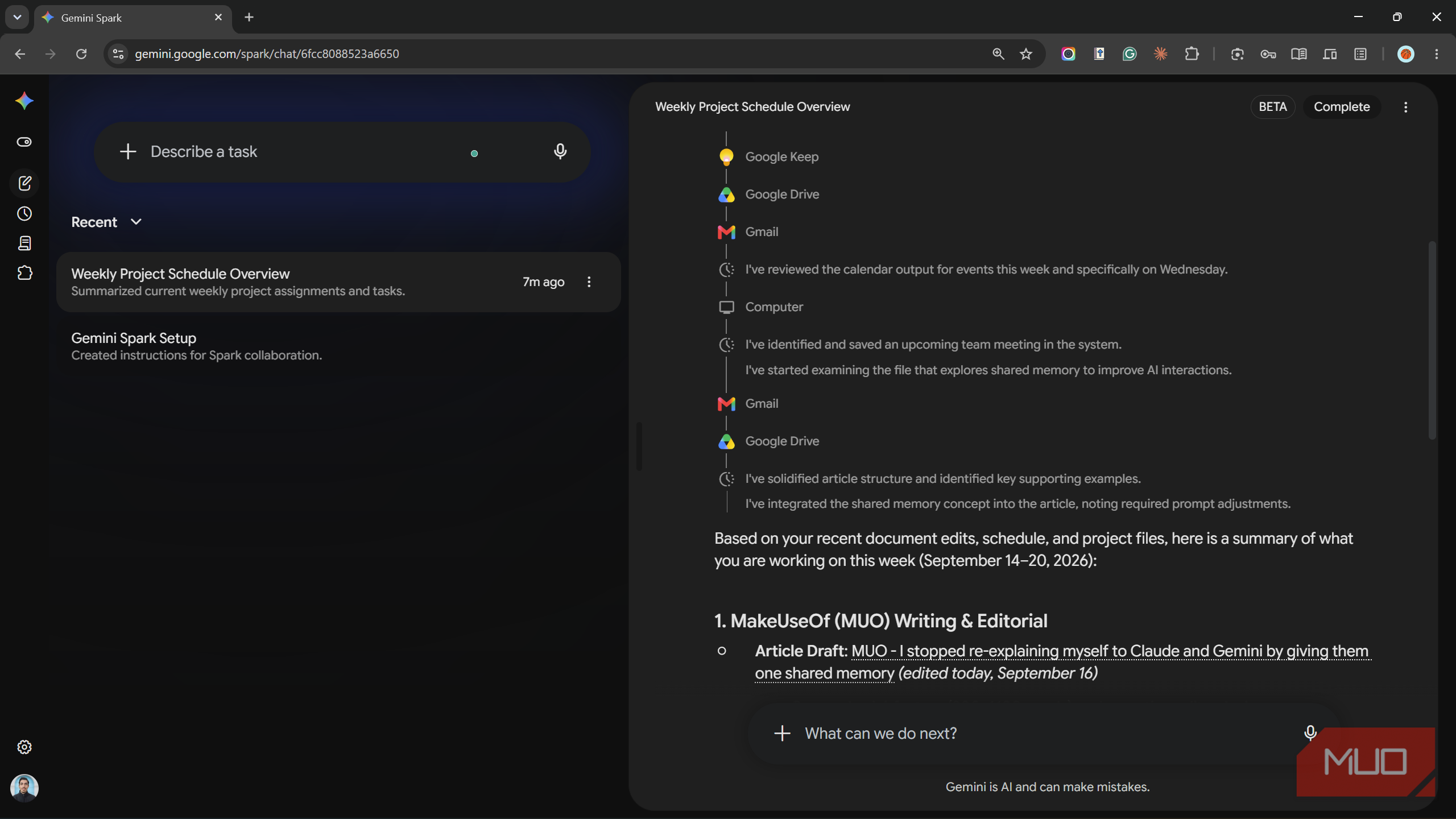The height and width of the screenshot is (819, 1456).
Task: Select the Gemini Spark browser tab
Action: click(x=133, y=18)
